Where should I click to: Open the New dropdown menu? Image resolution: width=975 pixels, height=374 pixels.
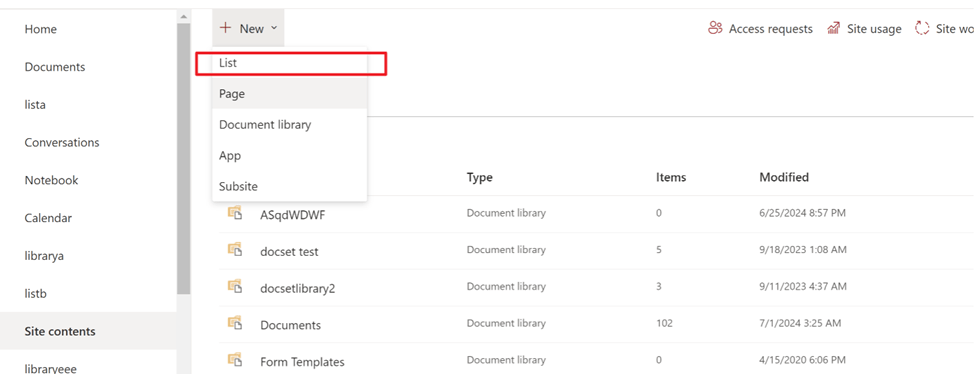click(248, 28)
